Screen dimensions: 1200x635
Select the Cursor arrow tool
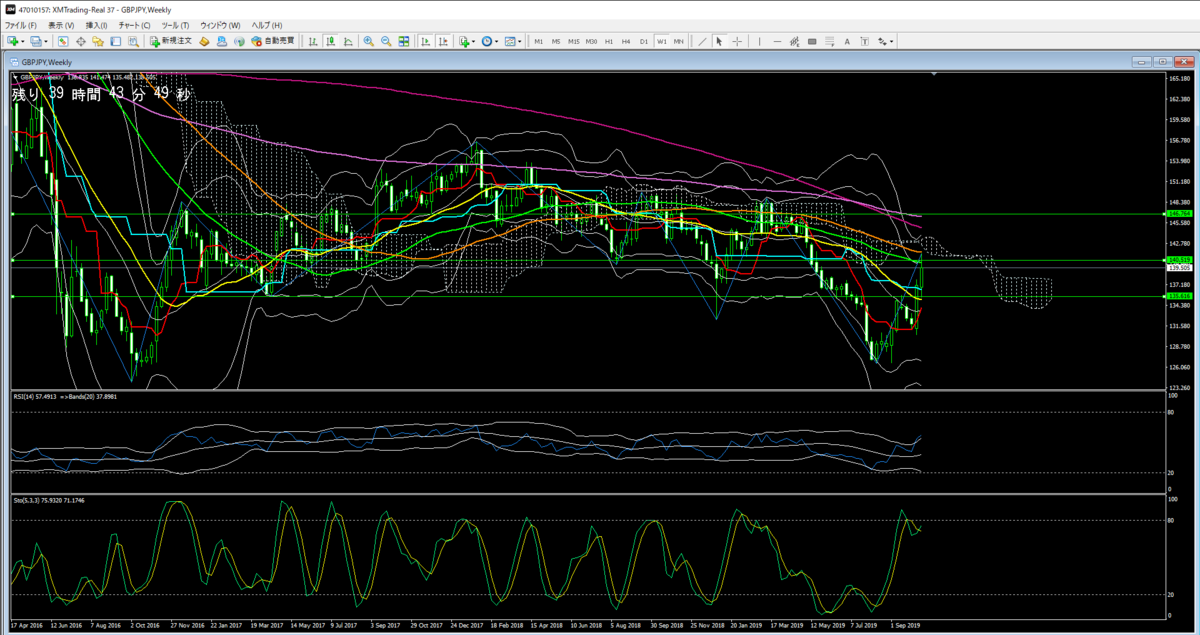[719, 41]
